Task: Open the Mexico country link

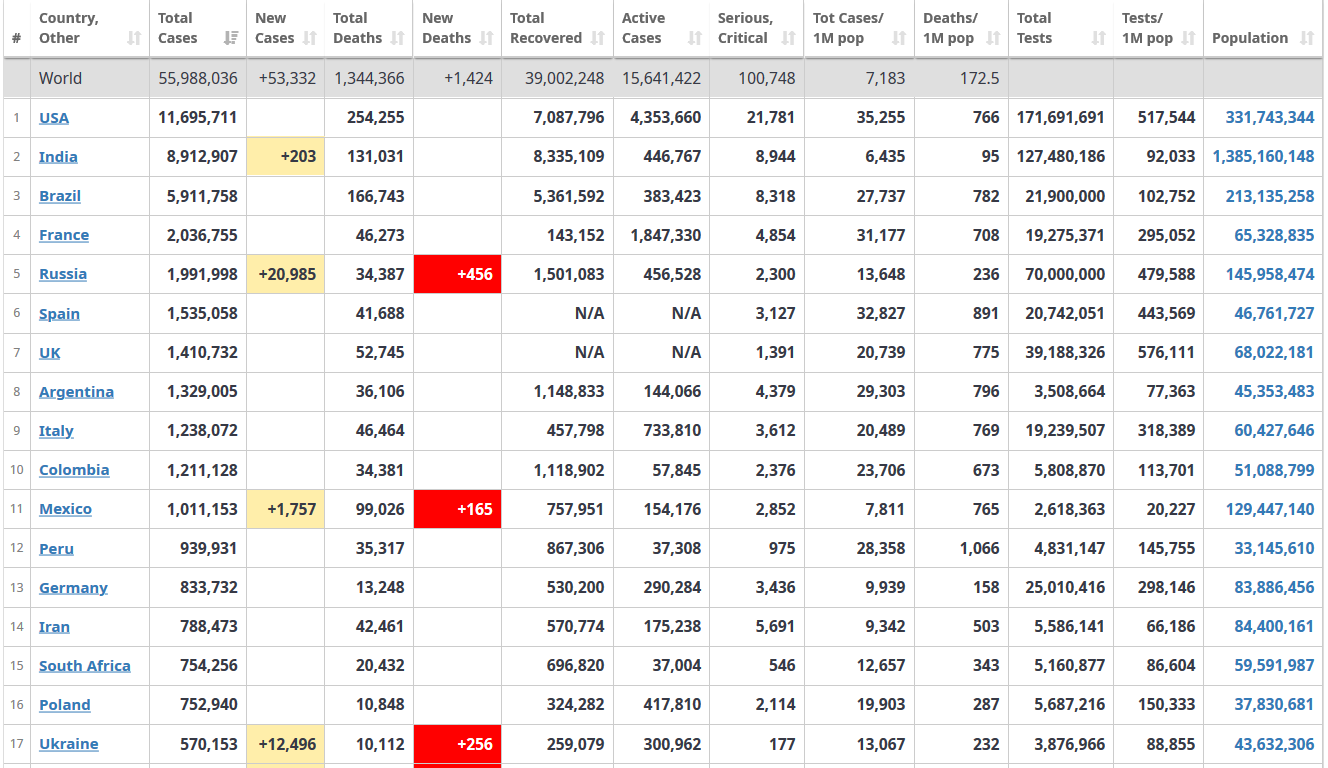Action: click(x=65, y=509)
